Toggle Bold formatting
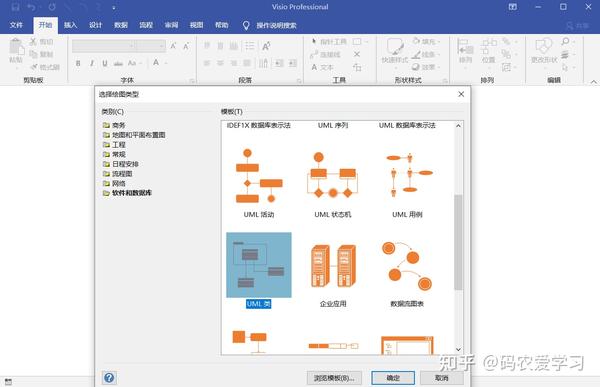 (78, 63)
